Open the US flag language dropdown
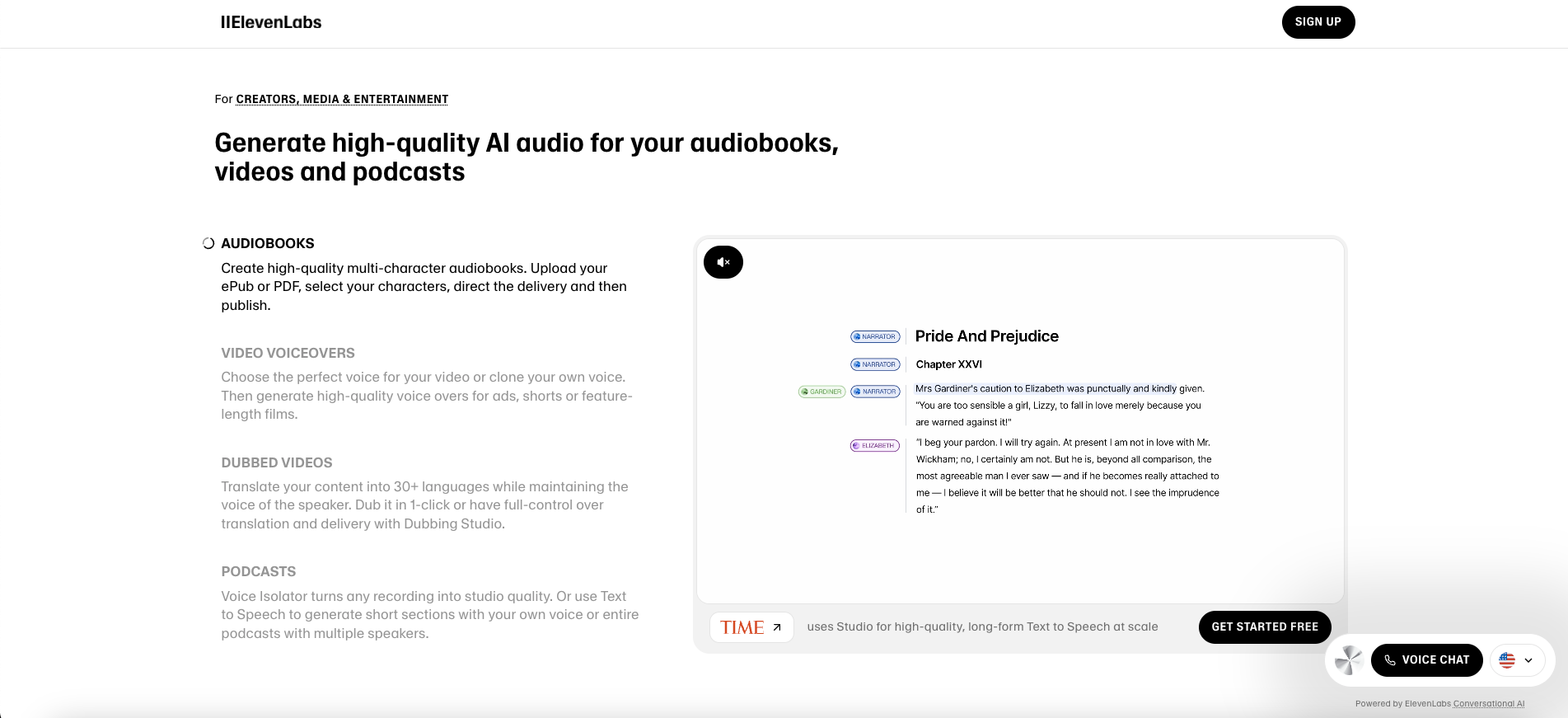The height and width of the screenshot is (718, 1568). click(x=1516, y=660)
